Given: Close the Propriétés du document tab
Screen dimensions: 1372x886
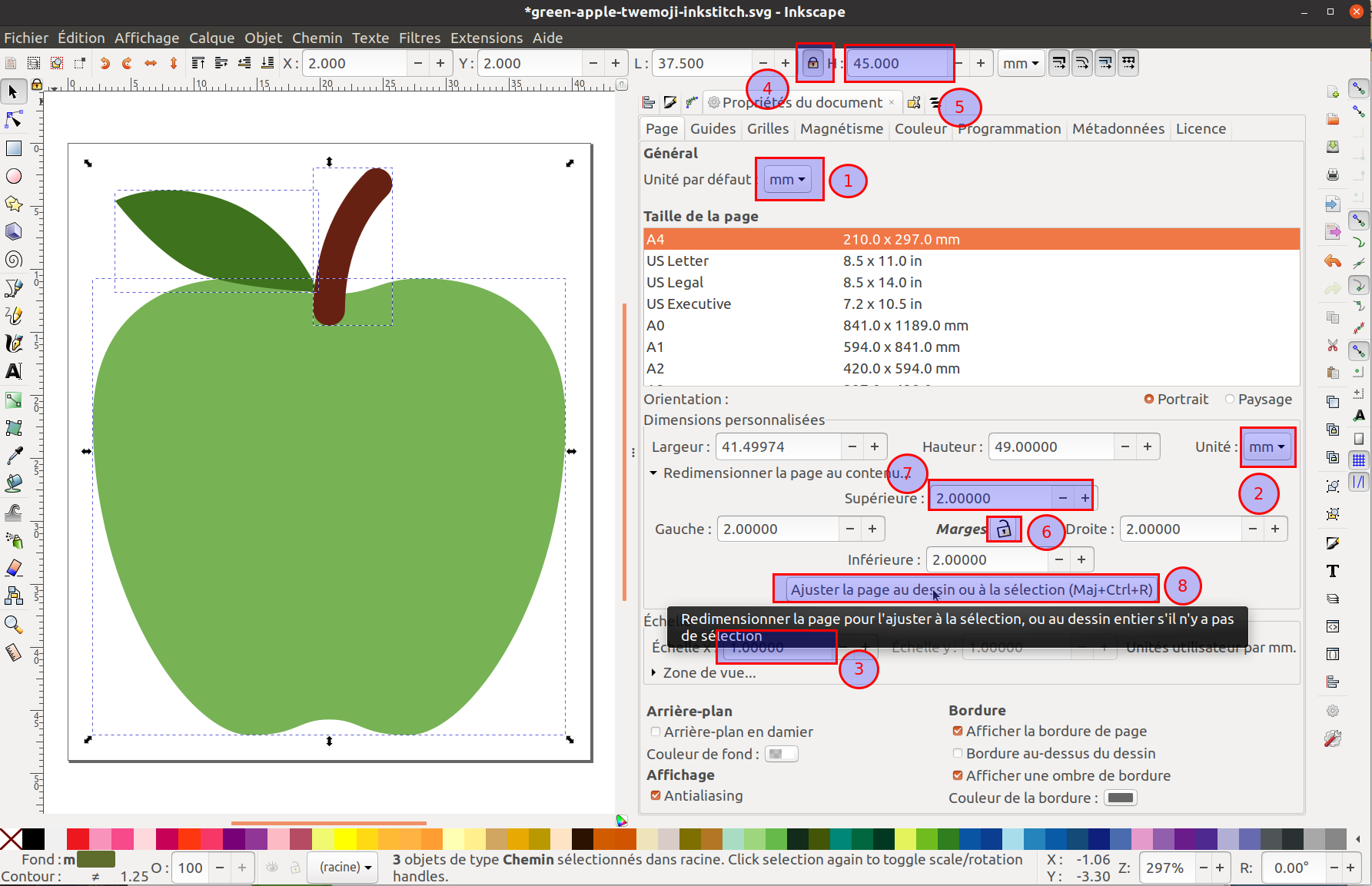Looking at the screenshot, I should coord(892,102).
